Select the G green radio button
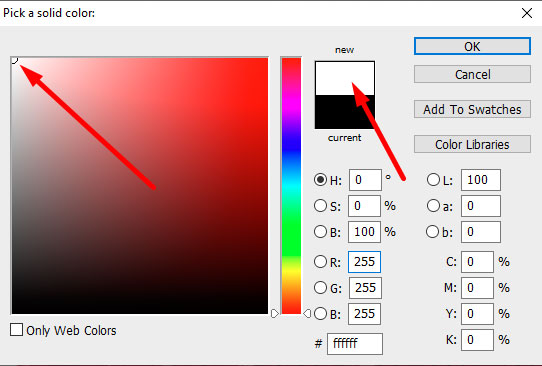The width and height of the screenshot is (542, 366). pyautogui.click(x=320, y=288)
